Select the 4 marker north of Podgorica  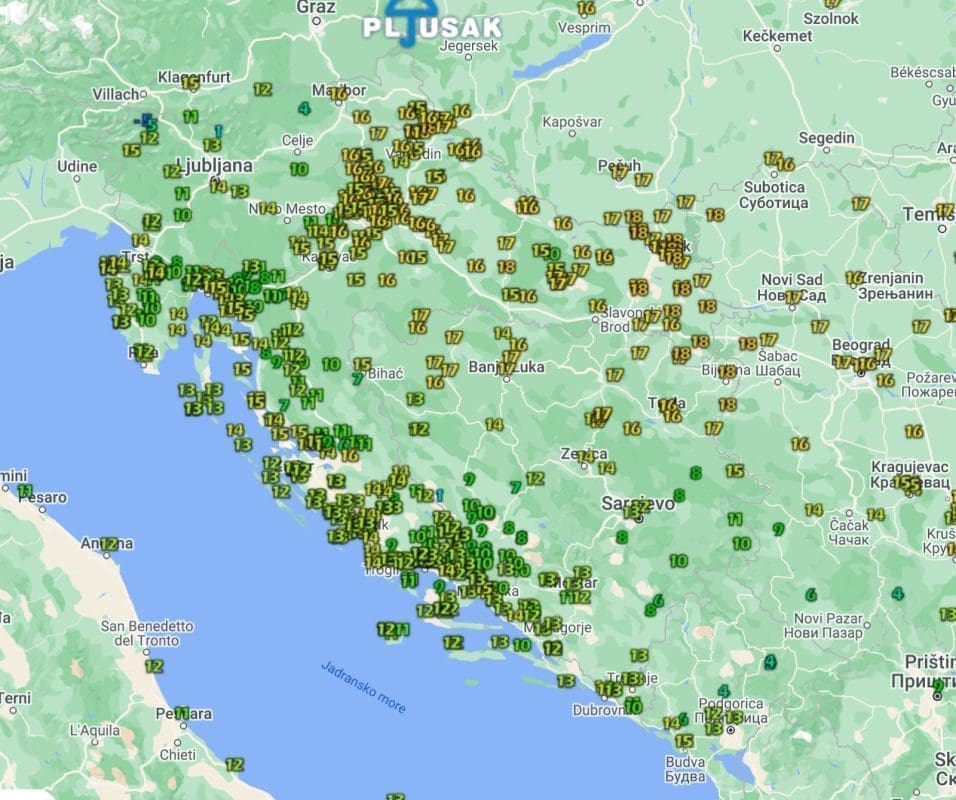pyautogui.click(x=723, y=691)
